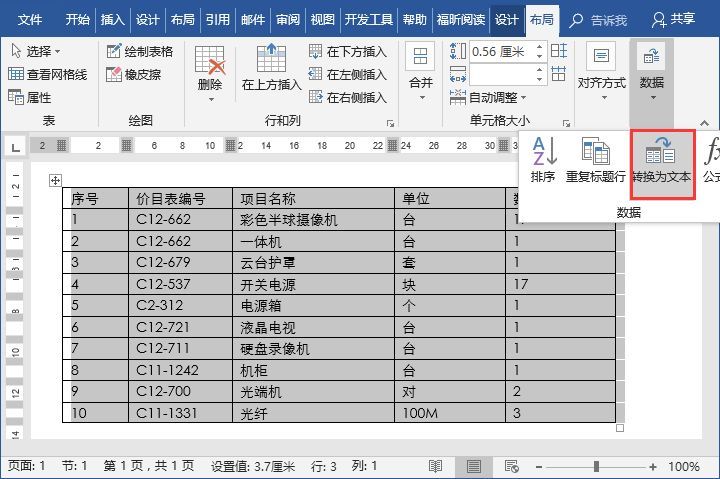
Task: Click Insert Above (在上方插入) icon
Action: click(271, 68)
